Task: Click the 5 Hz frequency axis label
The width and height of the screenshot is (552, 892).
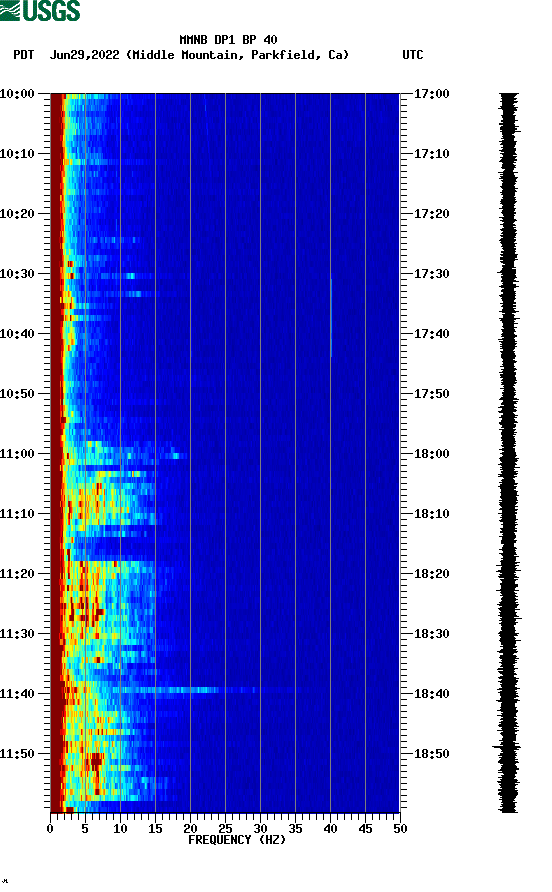Action: 85,828
